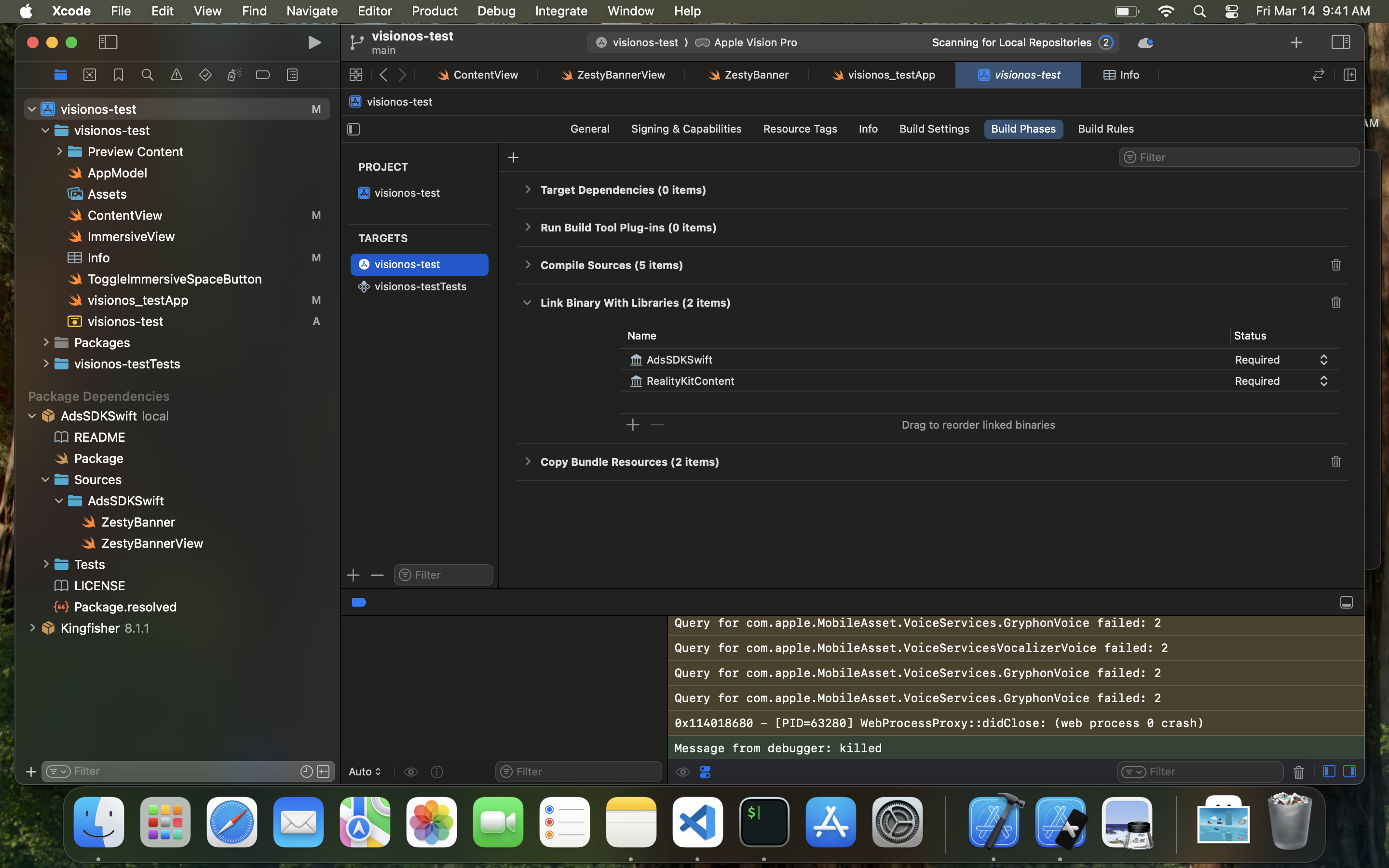The width and height of the screenshot is (1389, 868).
Task: Open the Auto variables scope dropdown
Action: click(x=365, y=772)
